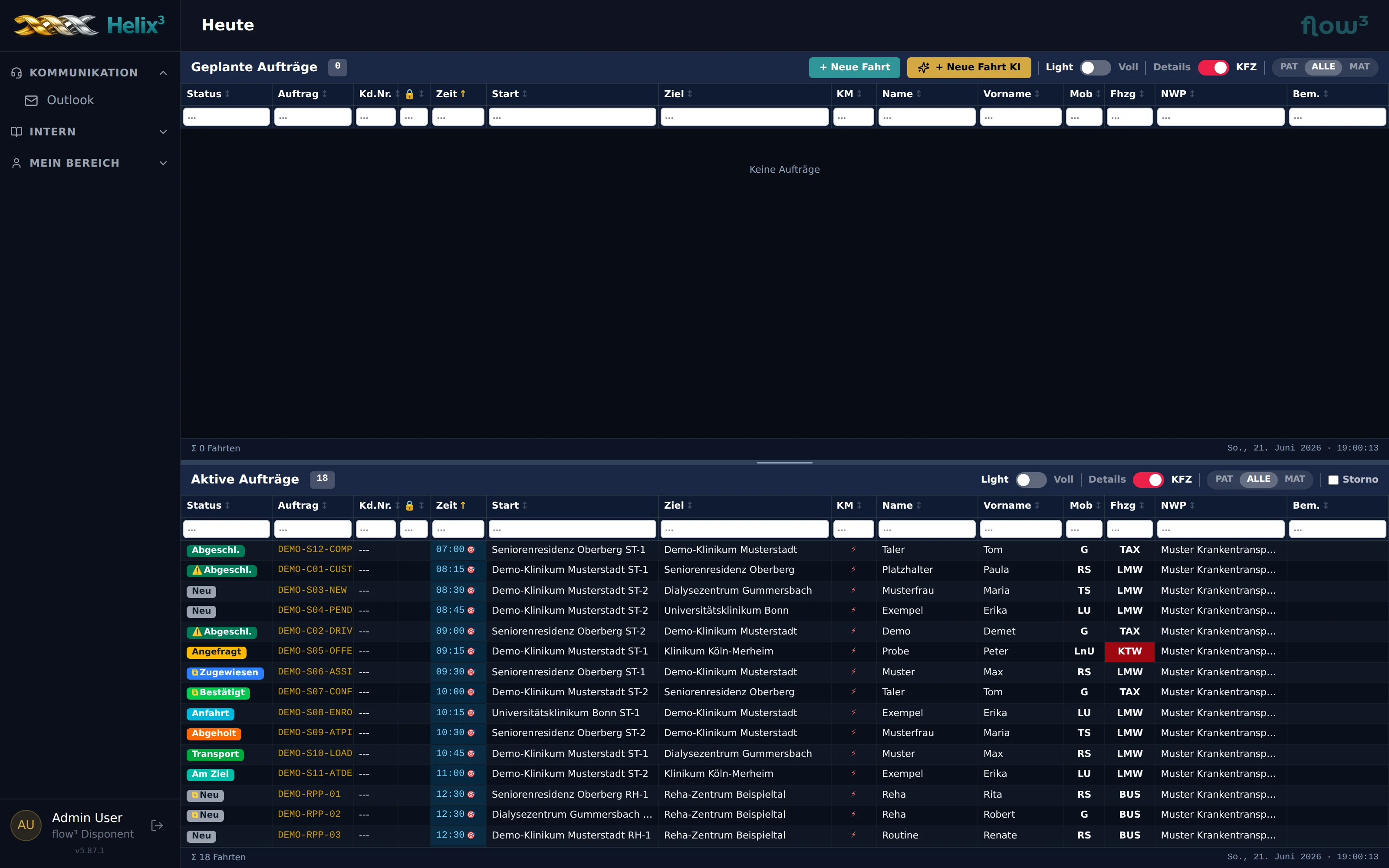Open the INTERN menu label
Image resolution: width=1389 pixels, height=868 pixels.
pos(53,132)
